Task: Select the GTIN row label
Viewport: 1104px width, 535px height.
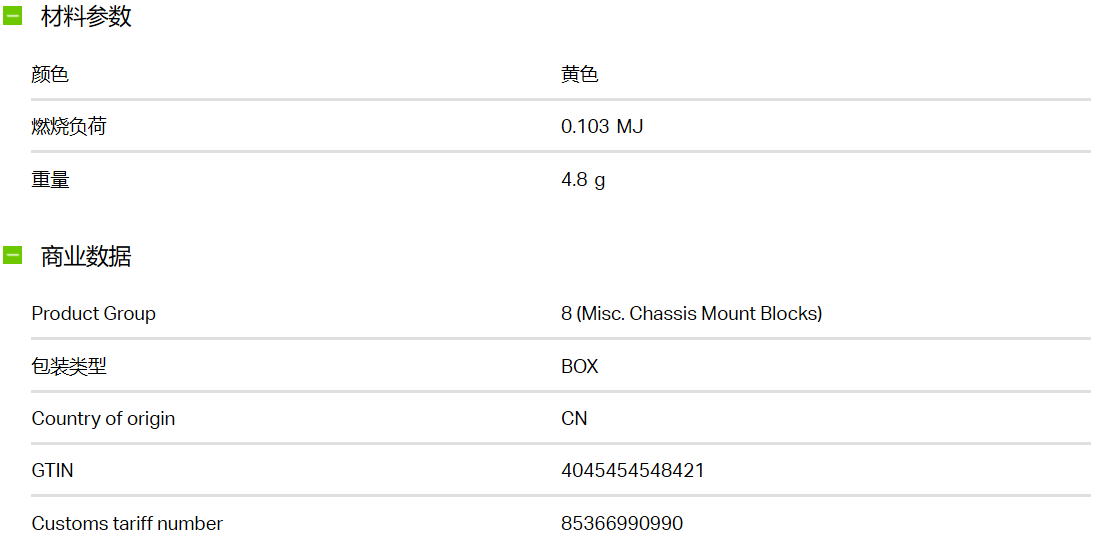Action: (x=52, y=470)
